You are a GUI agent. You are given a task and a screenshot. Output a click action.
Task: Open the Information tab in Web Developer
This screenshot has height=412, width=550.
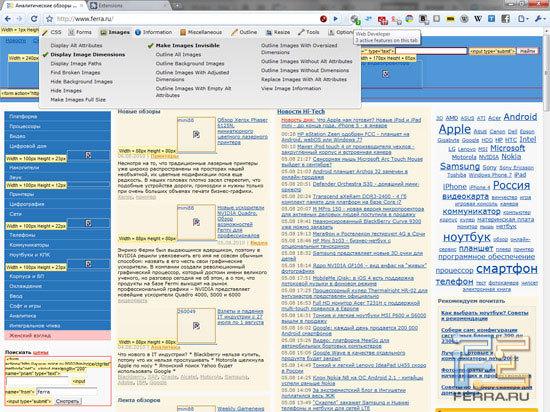click(x=153, y=32)
